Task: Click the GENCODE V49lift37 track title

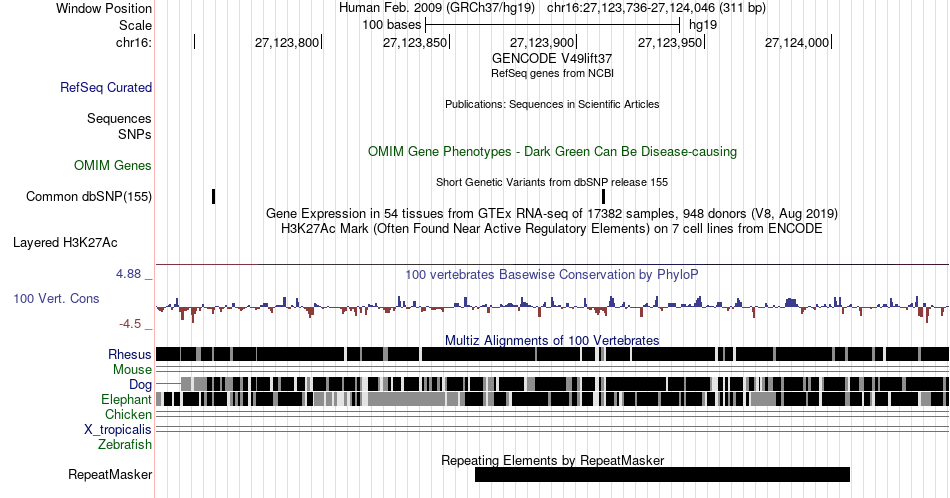Action: [x=552, y=58]
